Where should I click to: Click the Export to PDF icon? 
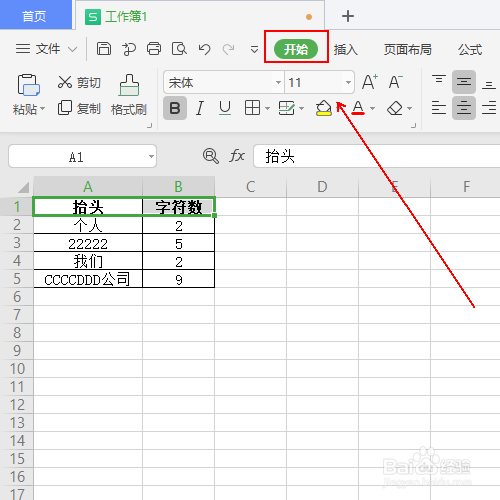129,49
